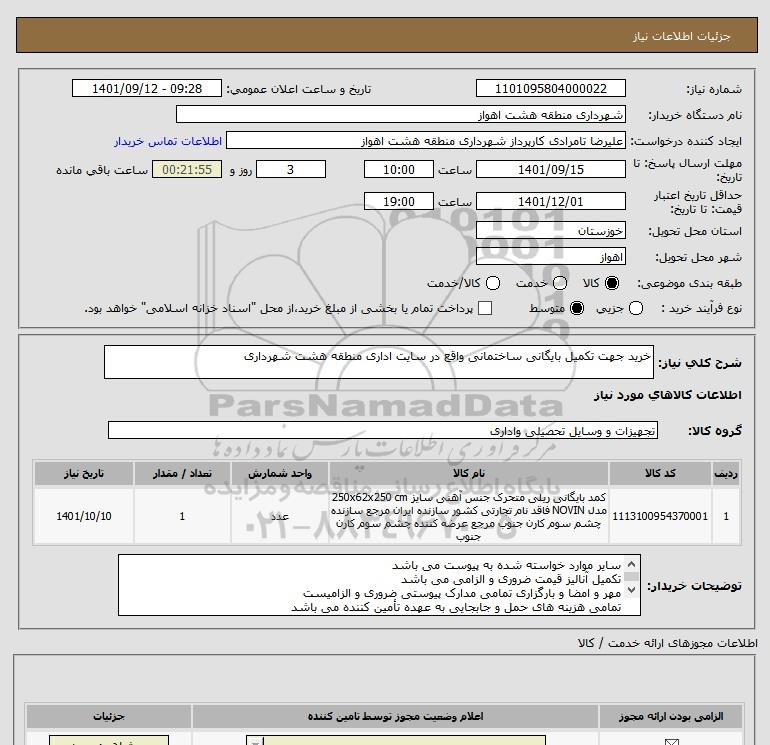Click the request creator field
Image resolution: width=770 pixels, height=745 pixels.
click(x=426, y=141)
